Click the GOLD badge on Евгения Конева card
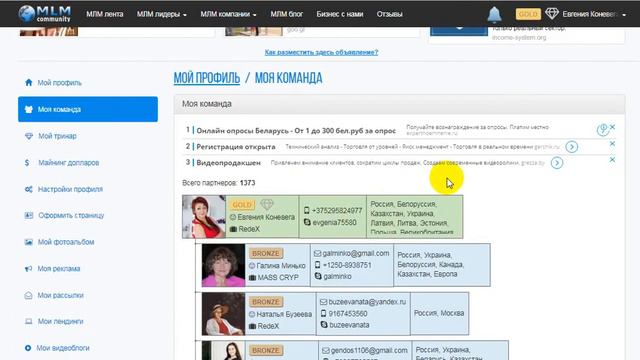The width and height of the screenshot is (640, 360). coord(242,204)
